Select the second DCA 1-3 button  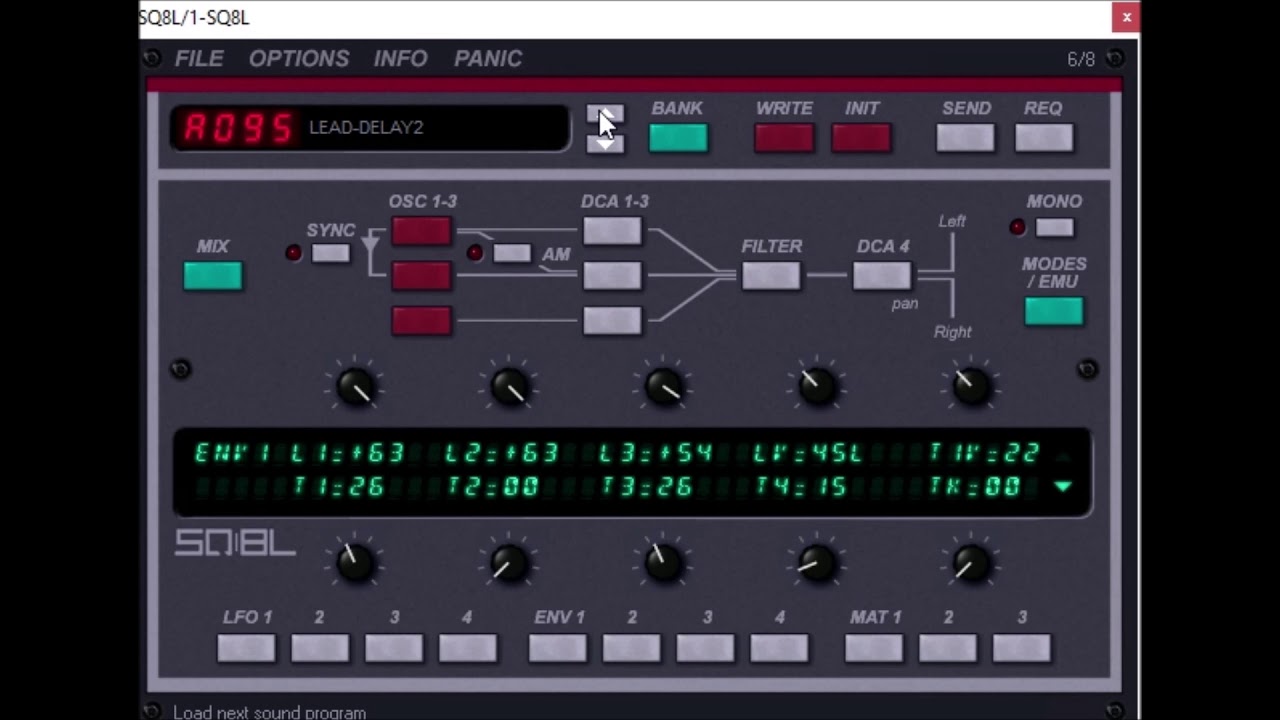(612, 275)
